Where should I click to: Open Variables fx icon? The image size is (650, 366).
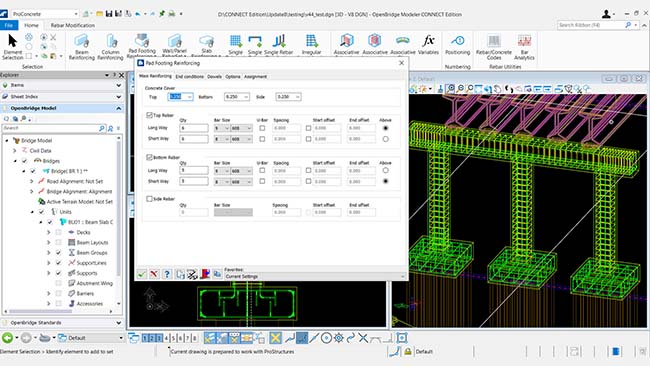point(428,45)
